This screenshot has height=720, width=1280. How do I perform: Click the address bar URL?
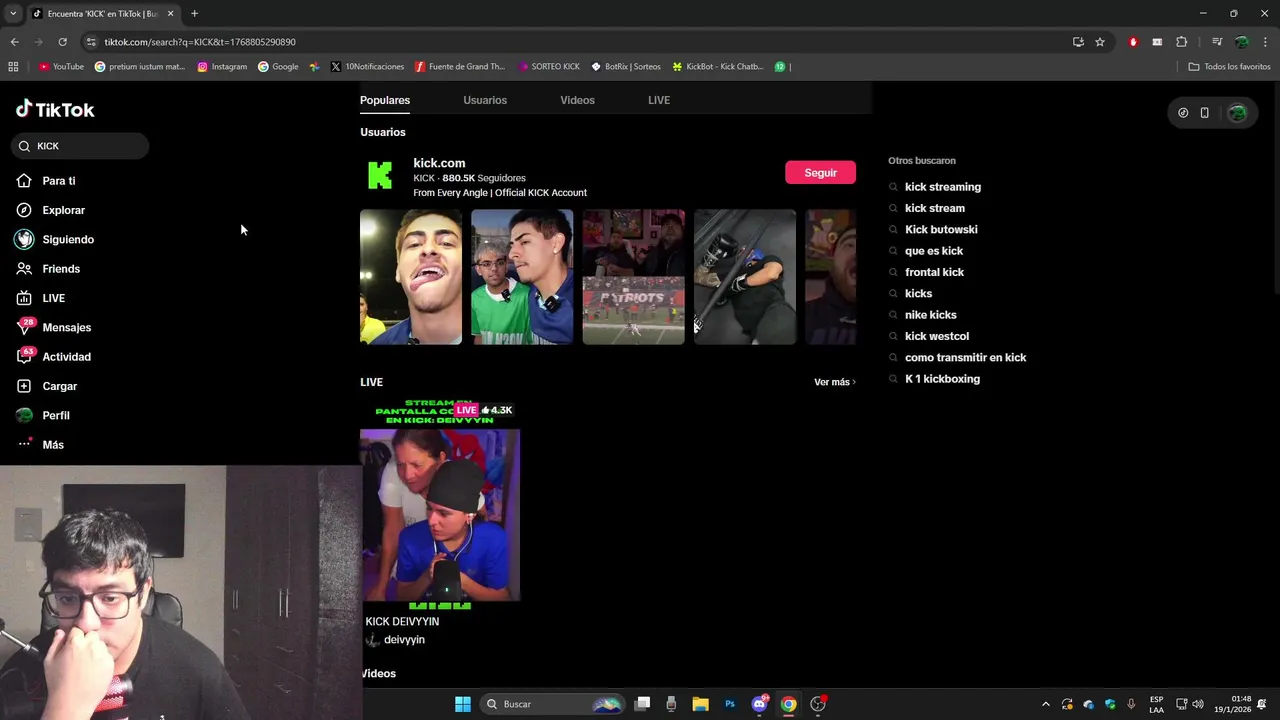pos(200,42)
